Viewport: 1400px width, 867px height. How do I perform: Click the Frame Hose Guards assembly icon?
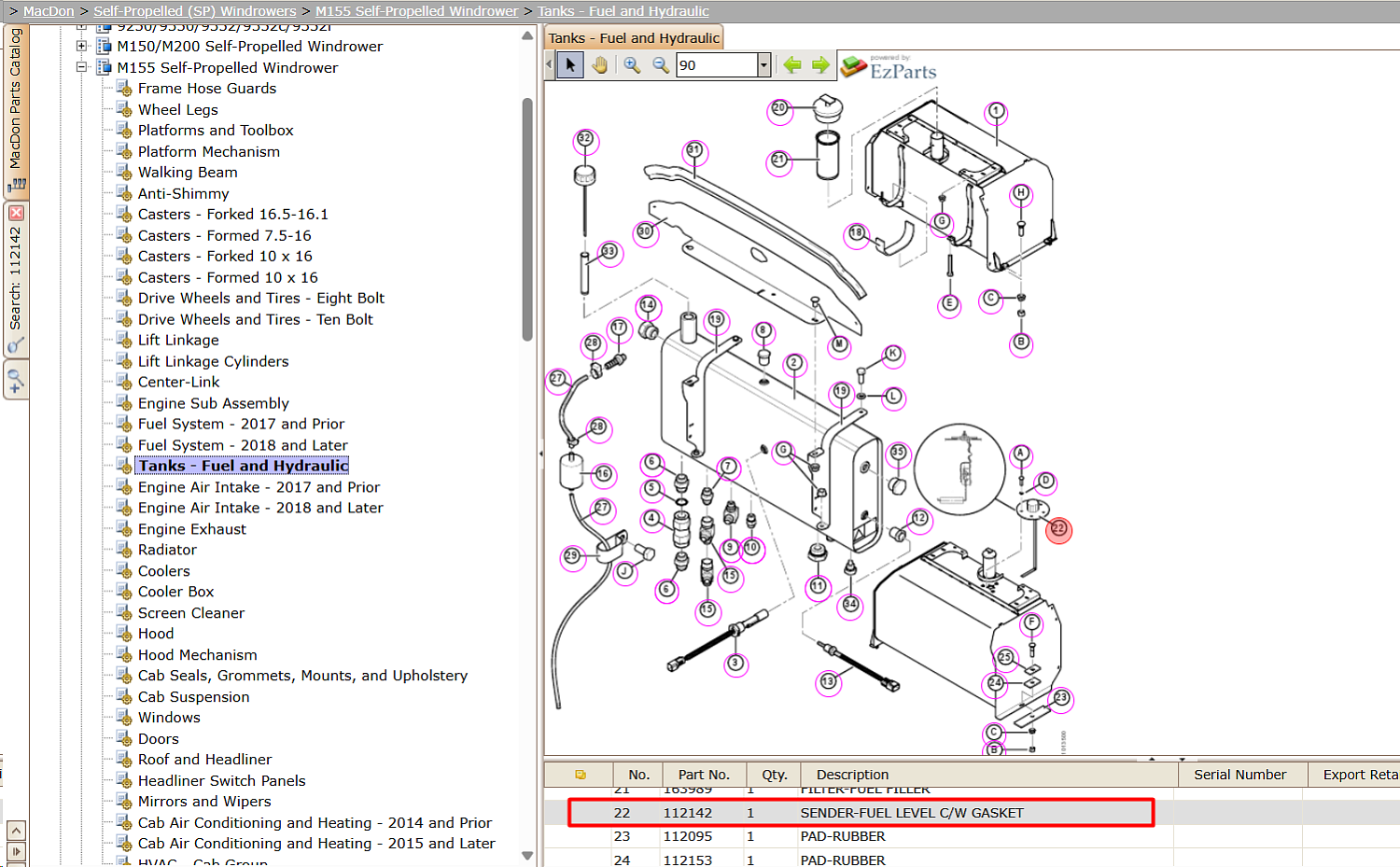124,89
